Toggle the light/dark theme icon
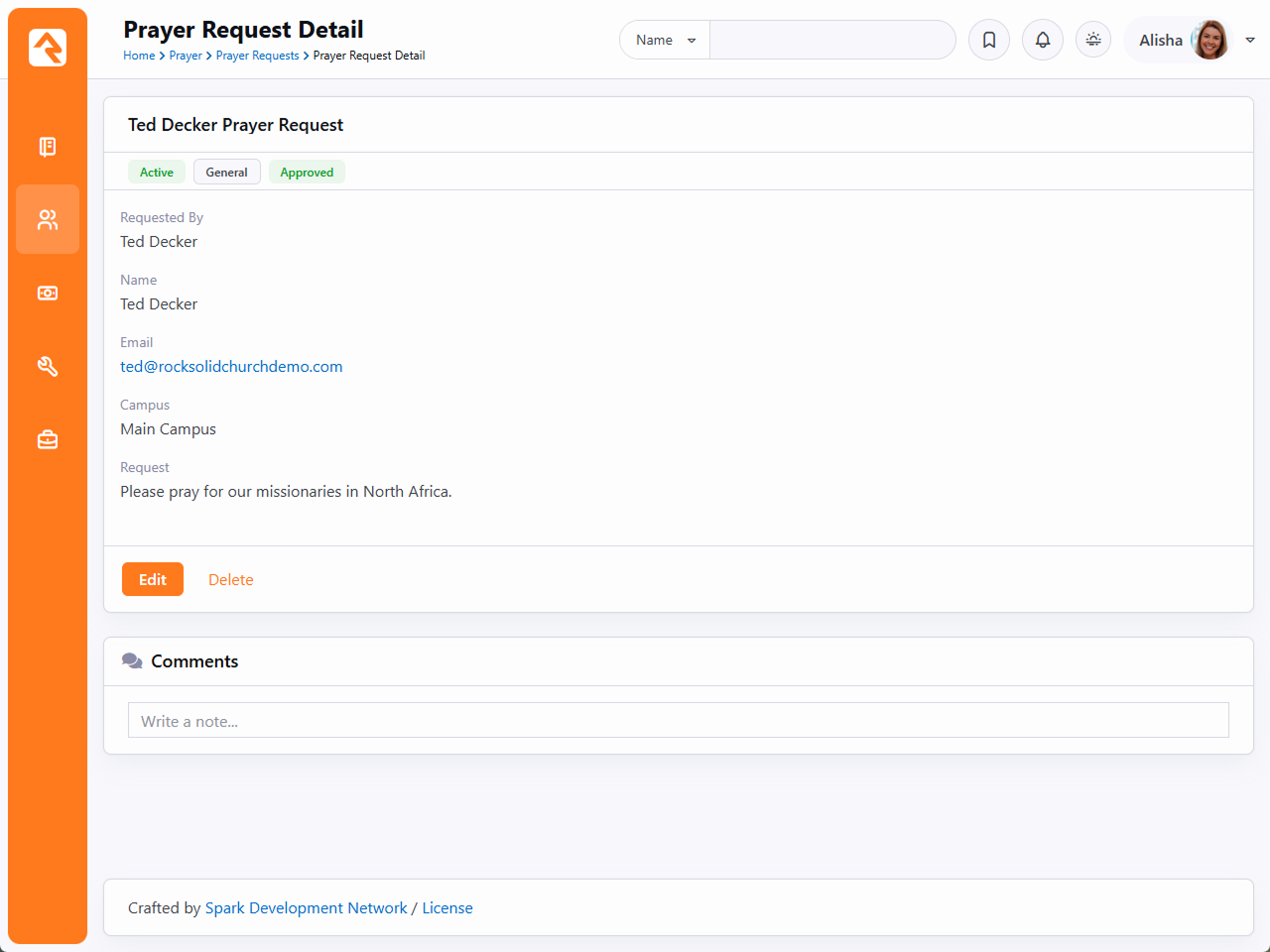The width and height of the screenshot is (1270, 952). tap(1093, 40)
